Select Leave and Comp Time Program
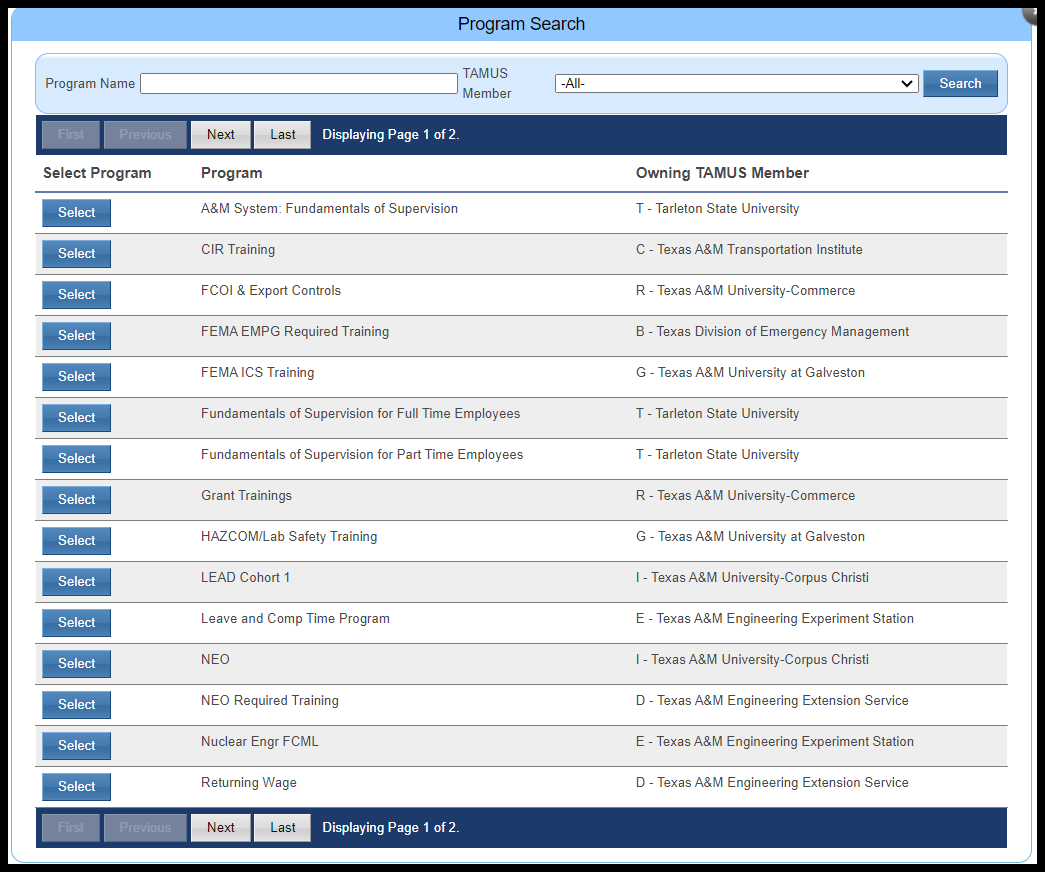 tap(76, 623)
